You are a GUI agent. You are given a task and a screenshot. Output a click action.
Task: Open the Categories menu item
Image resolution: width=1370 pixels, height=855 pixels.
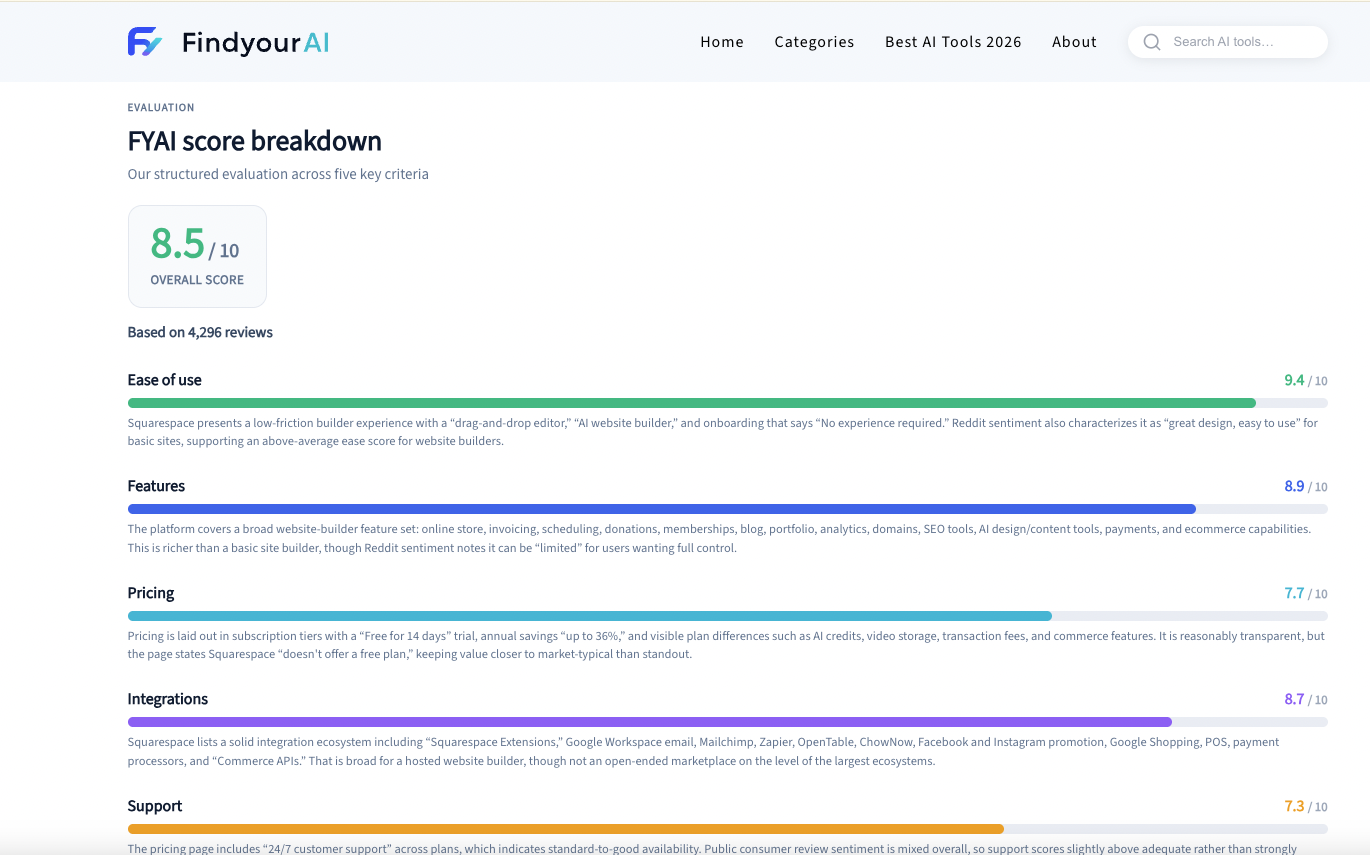814,42
